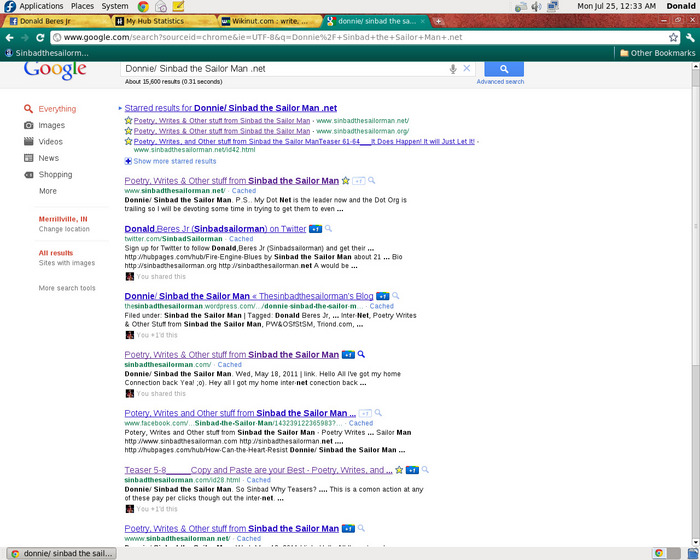The height and width of the screenshot is (560, 700).
Task: Open the Sinbadthesailorm... bookmark
Action: 47,53
